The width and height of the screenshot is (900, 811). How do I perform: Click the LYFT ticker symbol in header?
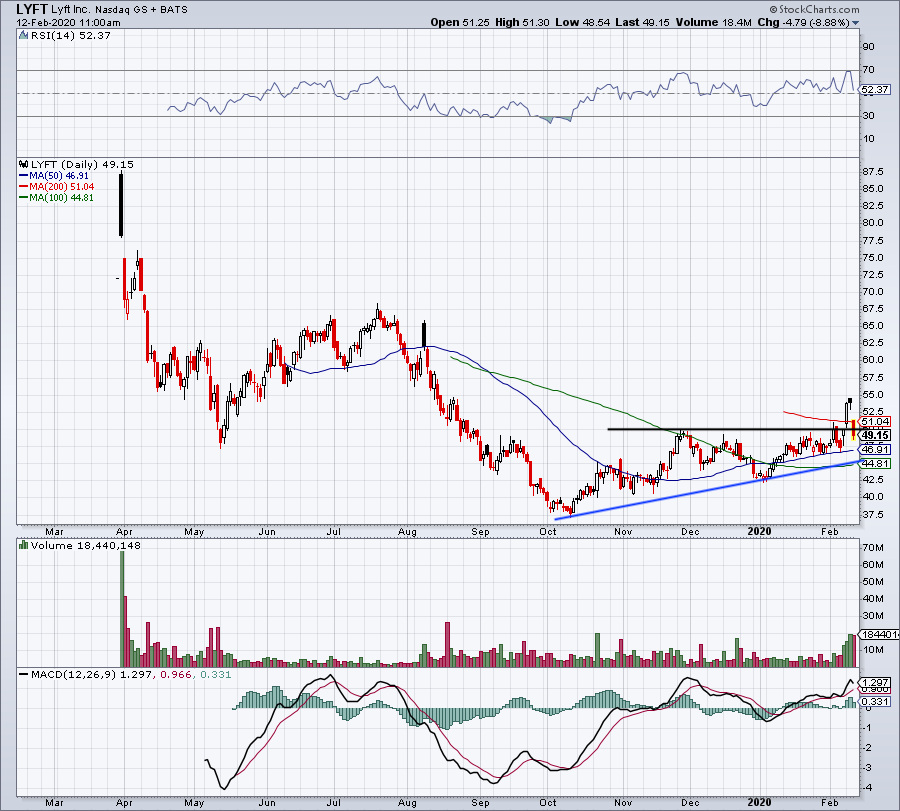click(36, 8)
